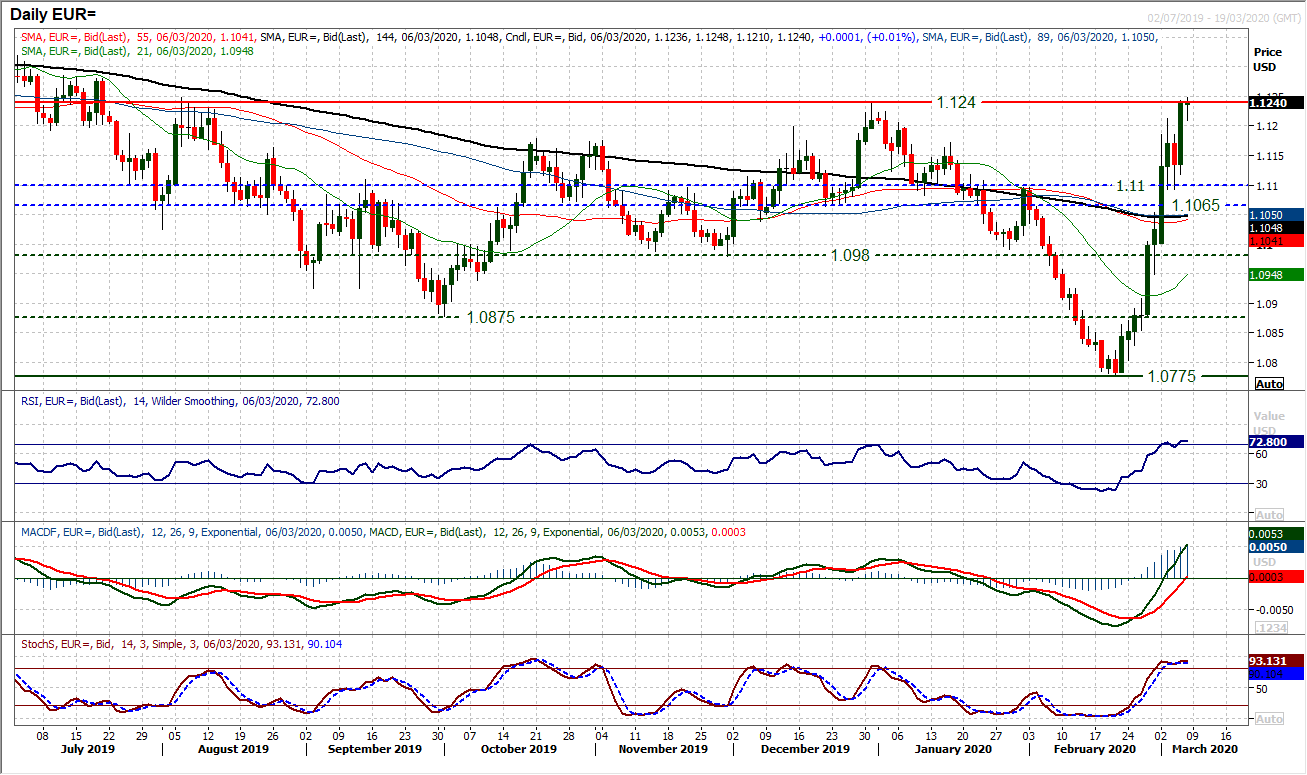Screen dimensions: 1307x775
Task: Click the Auto button on the price axis
Action: (x=1268, y=383)
